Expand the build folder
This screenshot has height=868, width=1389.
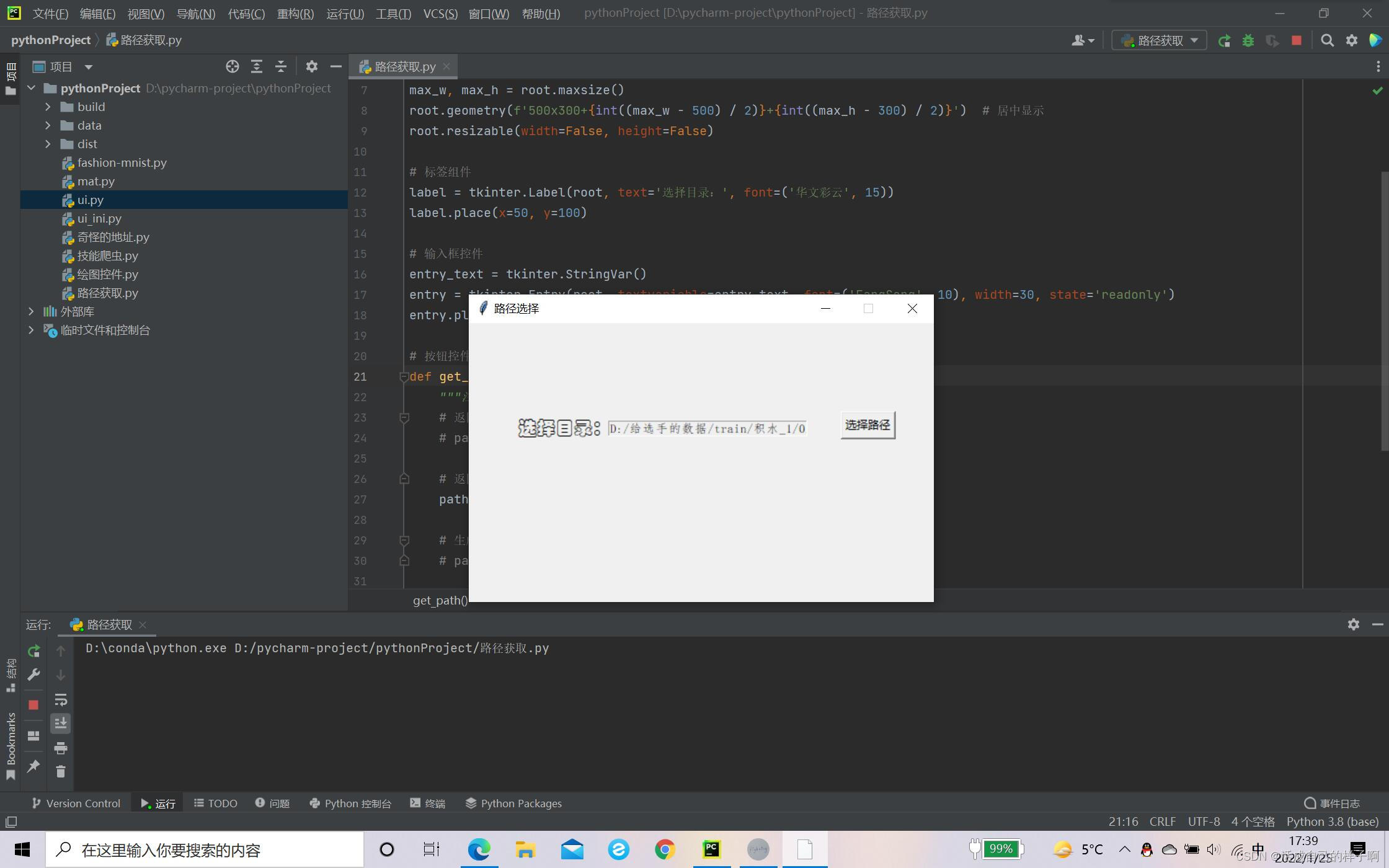point(48,107)
